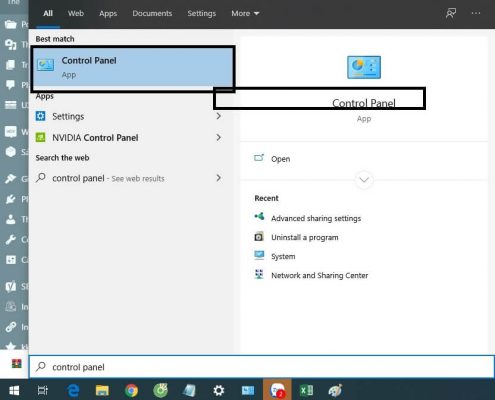The height and width of the screenshot is (400, 495).
Task: Expand the web search result arrow
Action: pos(218,178)
